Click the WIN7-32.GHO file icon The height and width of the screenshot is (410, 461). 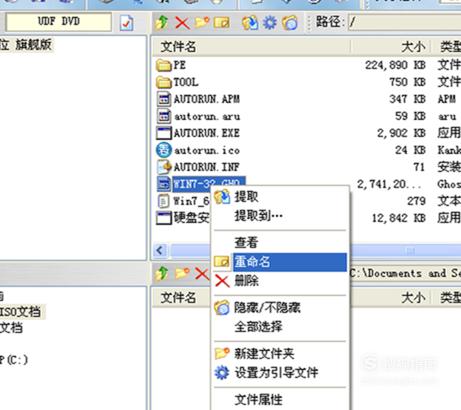[x=164, y=184]
